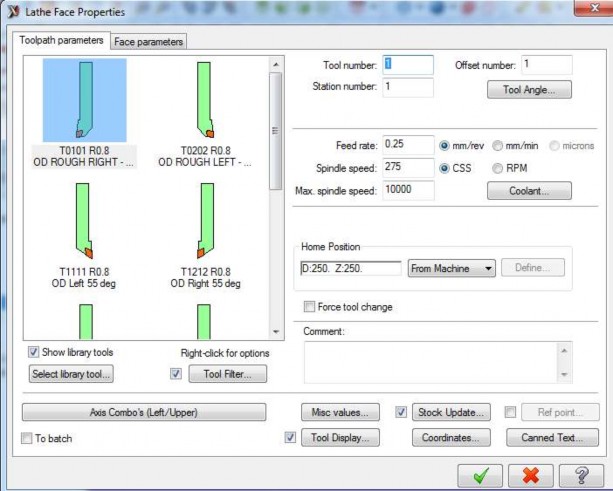Screen dimensions: 613x491
Task: Click the Tool Angle button
Action: pos(528,90)
